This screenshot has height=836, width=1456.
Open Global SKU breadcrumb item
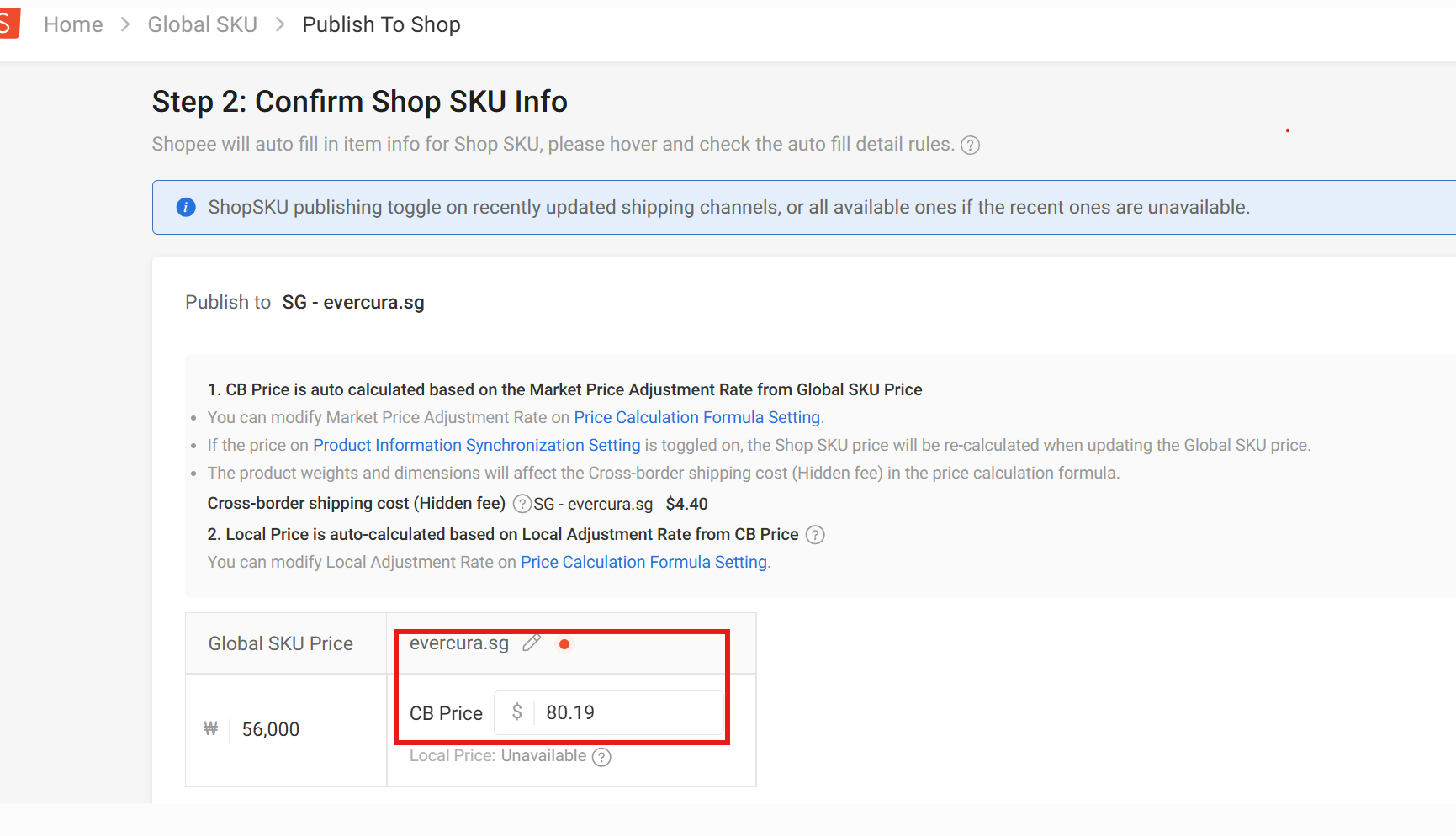(203, 24)
